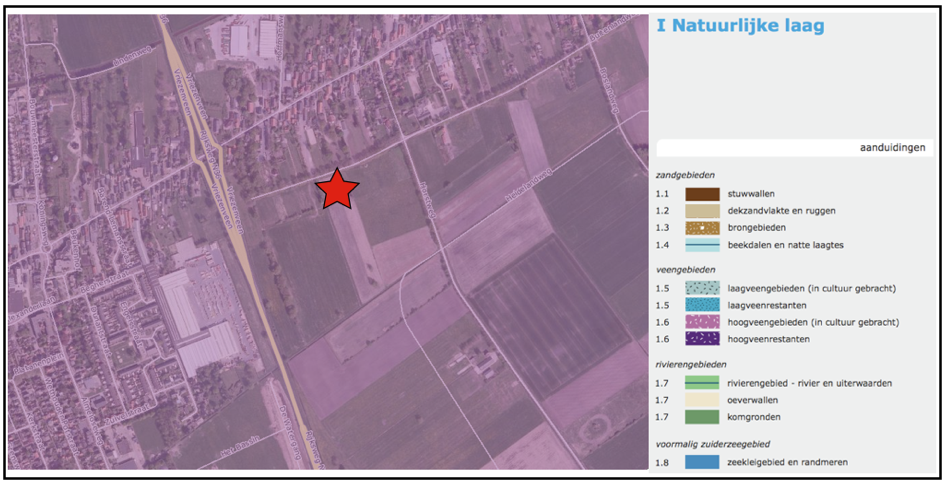Click the 'zandgebieden' legend heading

[685, 175]
